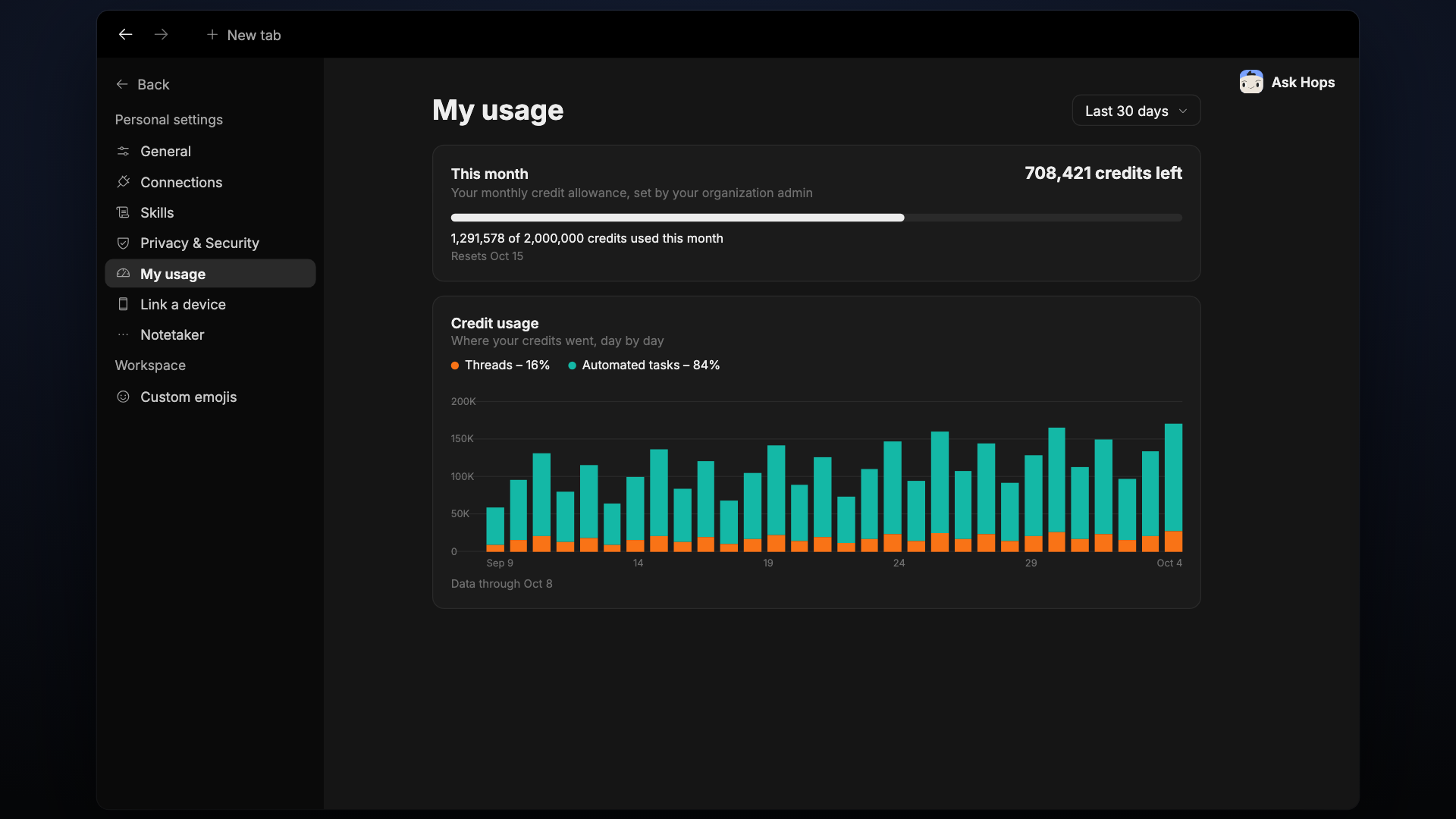This screenshot has height=819, width=1456.
Task: Click the General sliders icon
Action: coord(123,151)
